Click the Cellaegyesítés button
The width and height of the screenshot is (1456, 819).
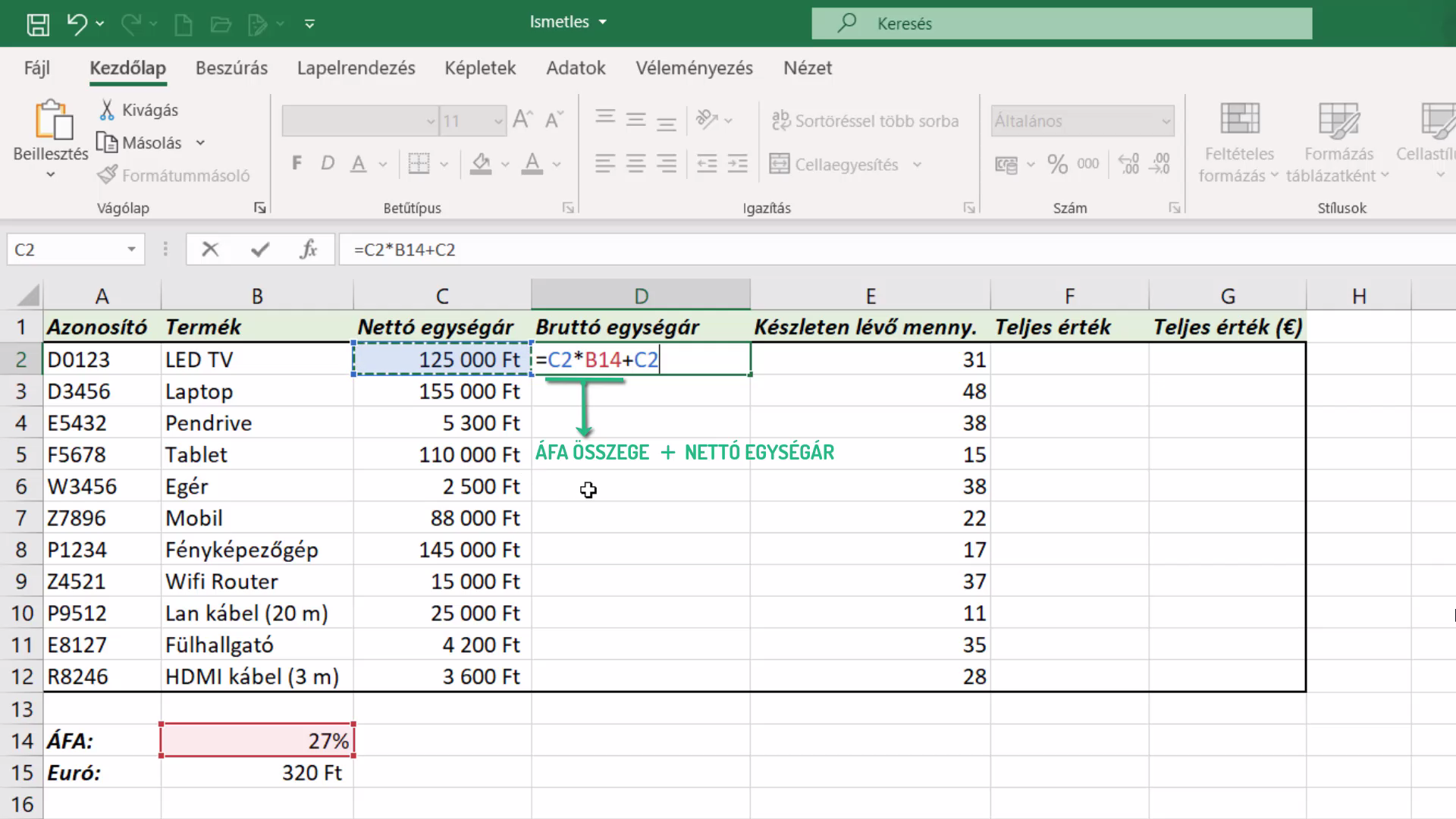pos(834,165)
